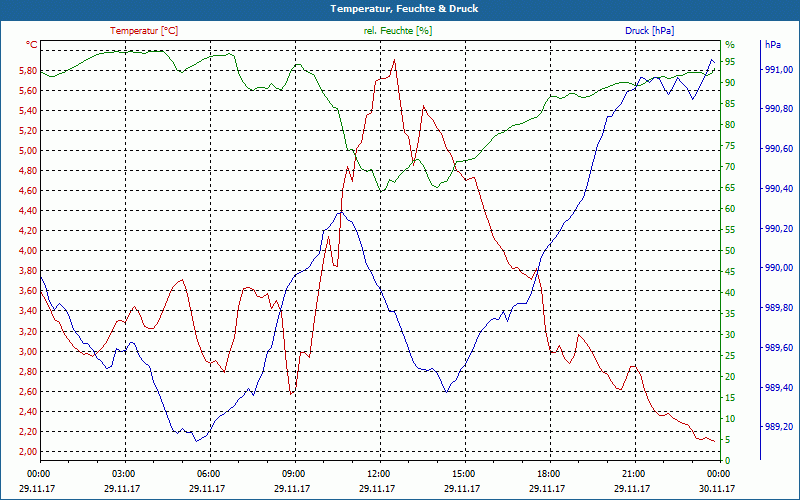
Task: Click the 4,40 temperature axis value
Action: click(29, 211)
